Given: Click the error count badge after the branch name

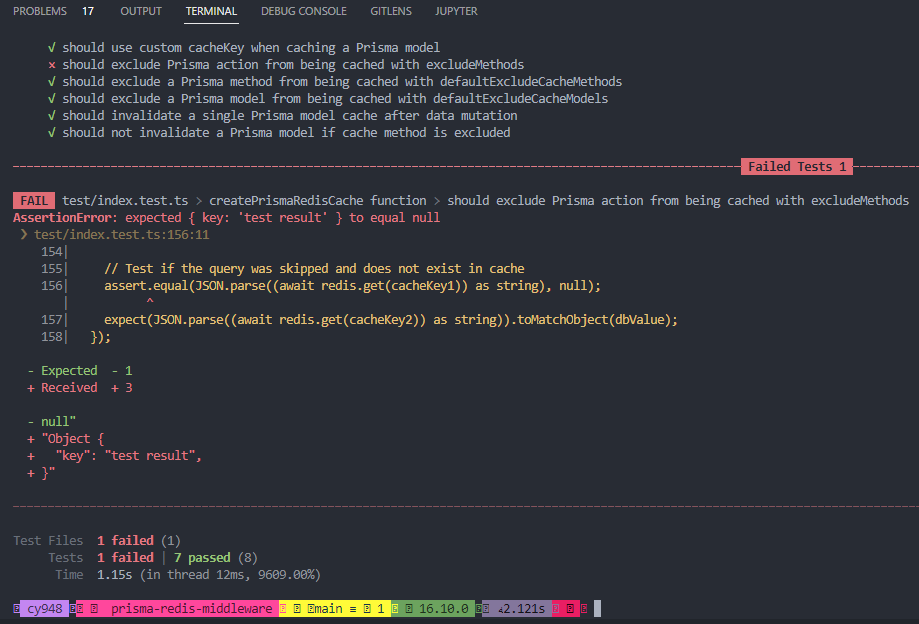Looking at the screenshot, I should click(377, 608).
